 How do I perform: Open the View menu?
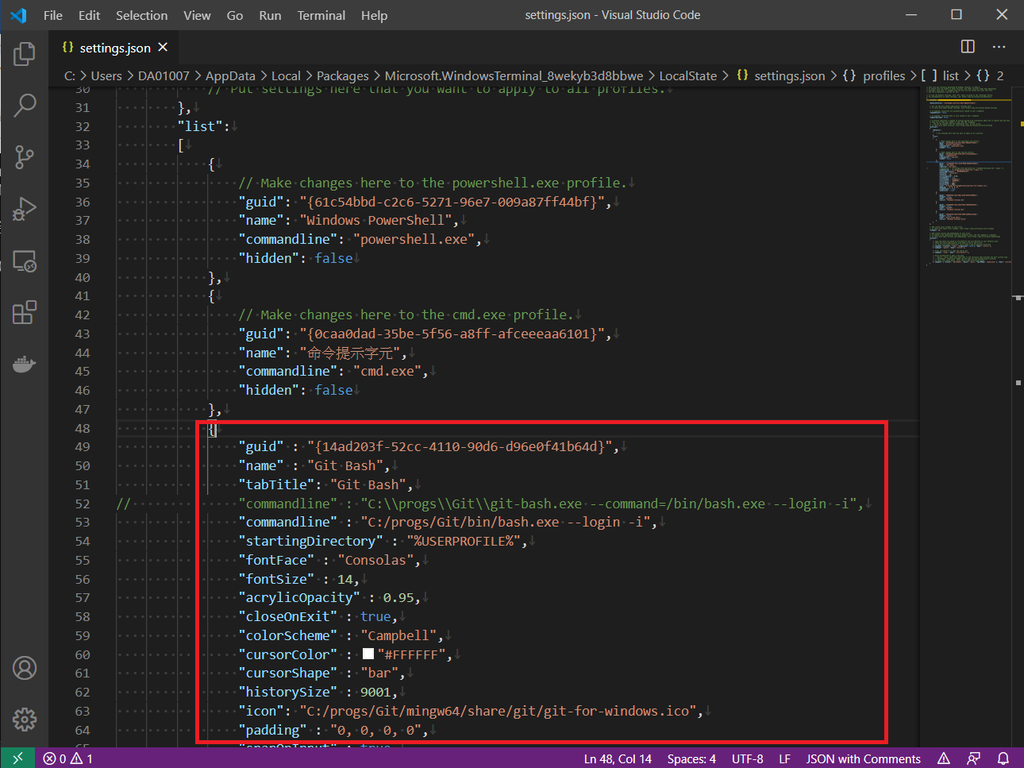pyautogui.click(x=197, y=15)
